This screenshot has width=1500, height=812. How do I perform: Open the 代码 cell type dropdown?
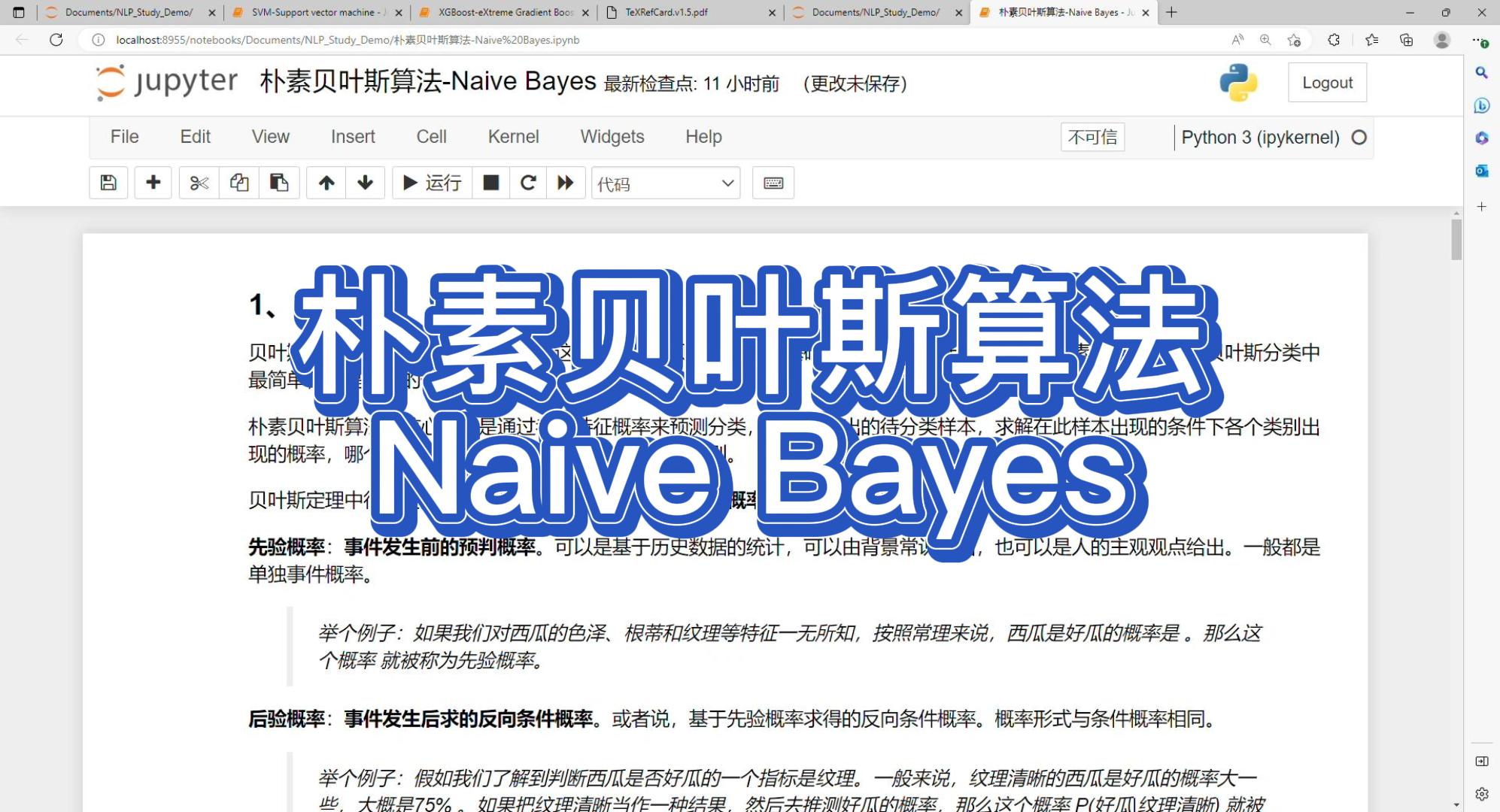(x=666, y=183)
